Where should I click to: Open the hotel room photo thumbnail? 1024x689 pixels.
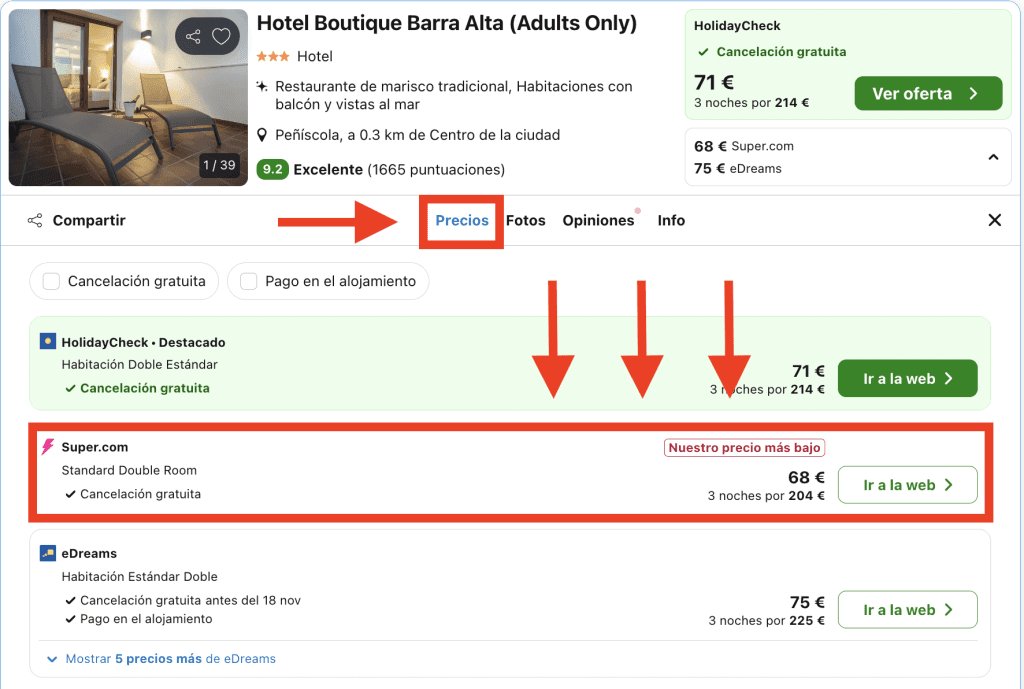[x=100, y=95]
